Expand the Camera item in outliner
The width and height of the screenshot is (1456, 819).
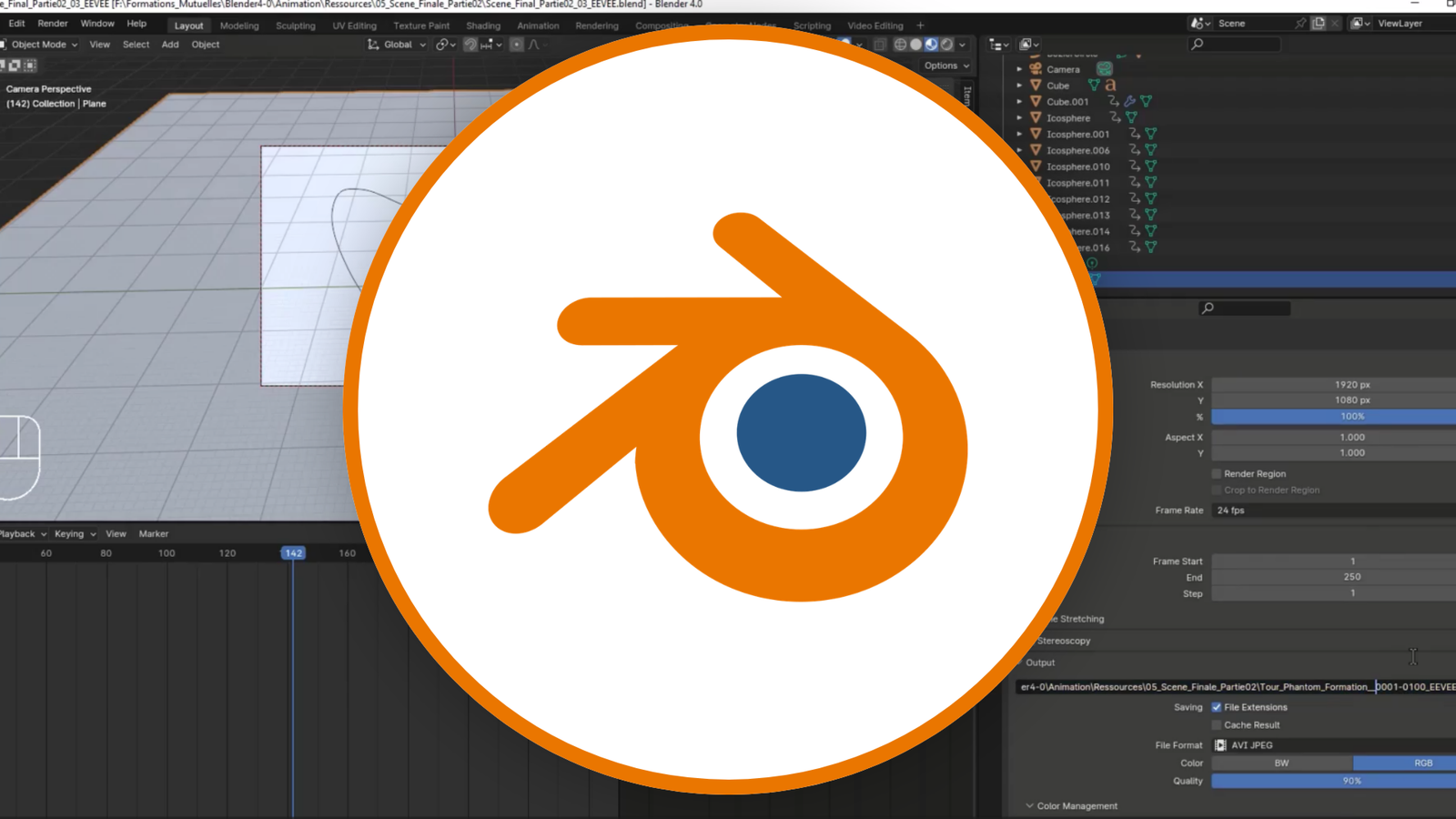coord(1019,69)
